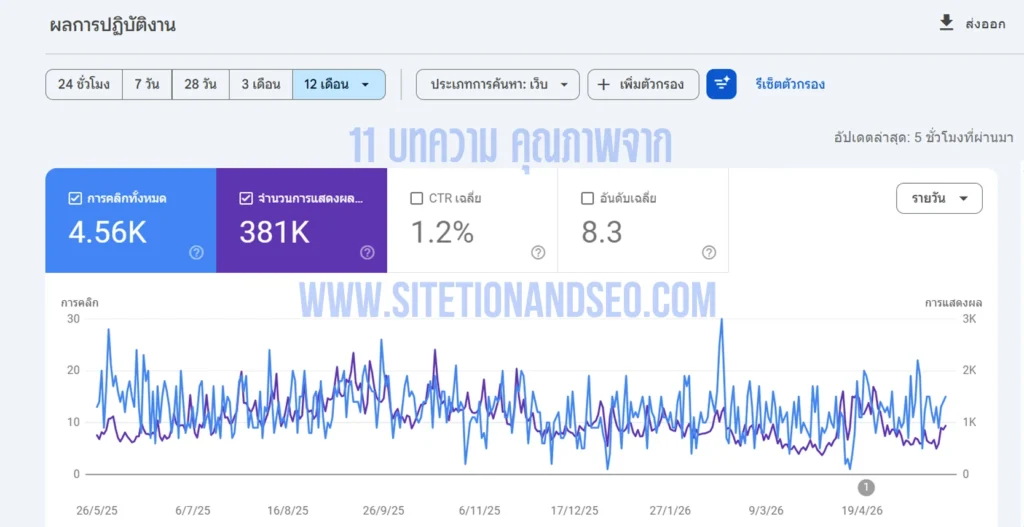The width and height of the screenshot is (1024, 527).
Task: Click plus icon in add filter button
Action: (x=603, y=84)
